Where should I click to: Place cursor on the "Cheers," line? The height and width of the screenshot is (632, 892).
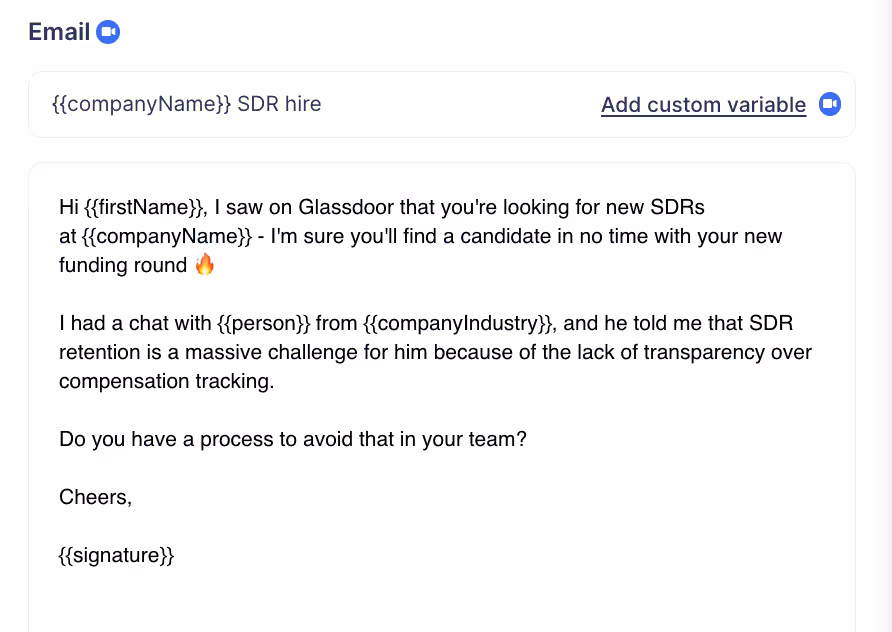96,497
